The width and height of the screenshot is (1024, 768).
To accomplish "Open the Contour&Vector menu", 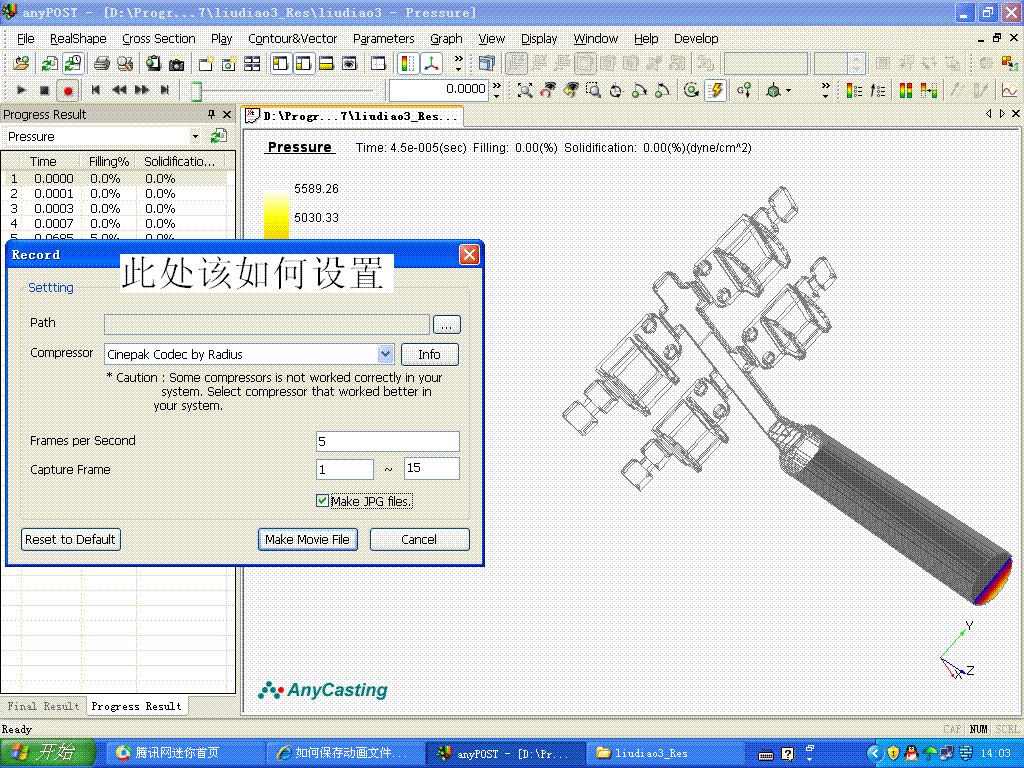I will (292, 39).
